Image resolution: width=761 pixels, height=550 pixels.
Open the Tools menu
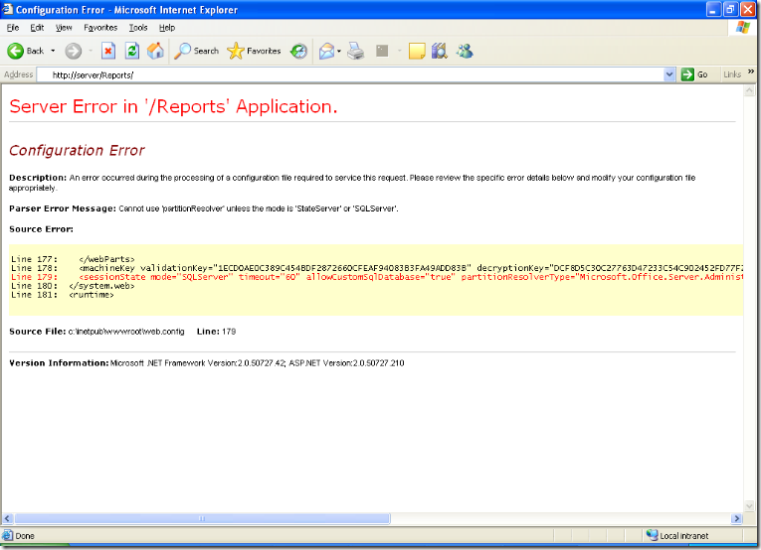coord(138,28)
